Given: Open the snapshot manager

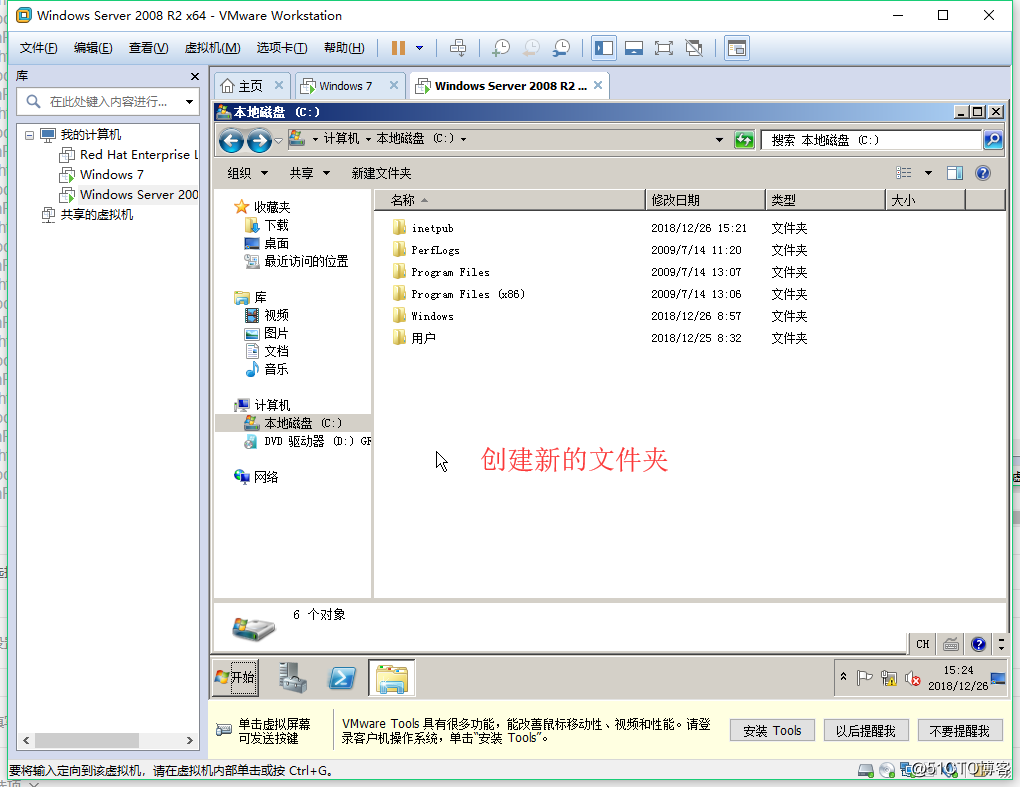Looking at the screenshot, I should [x=561, y=47].
